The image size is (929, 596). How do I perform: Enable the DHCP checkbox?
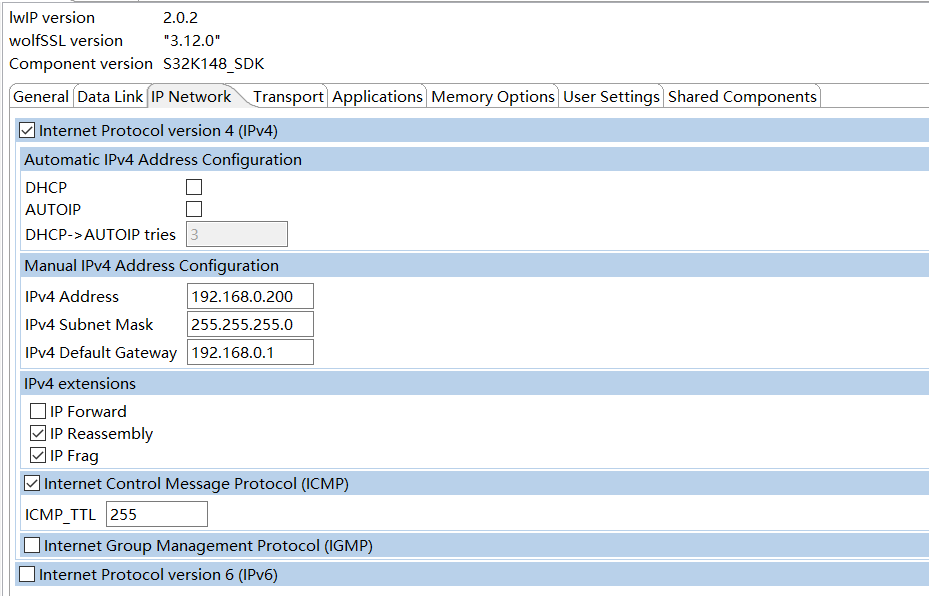[194, 188]
